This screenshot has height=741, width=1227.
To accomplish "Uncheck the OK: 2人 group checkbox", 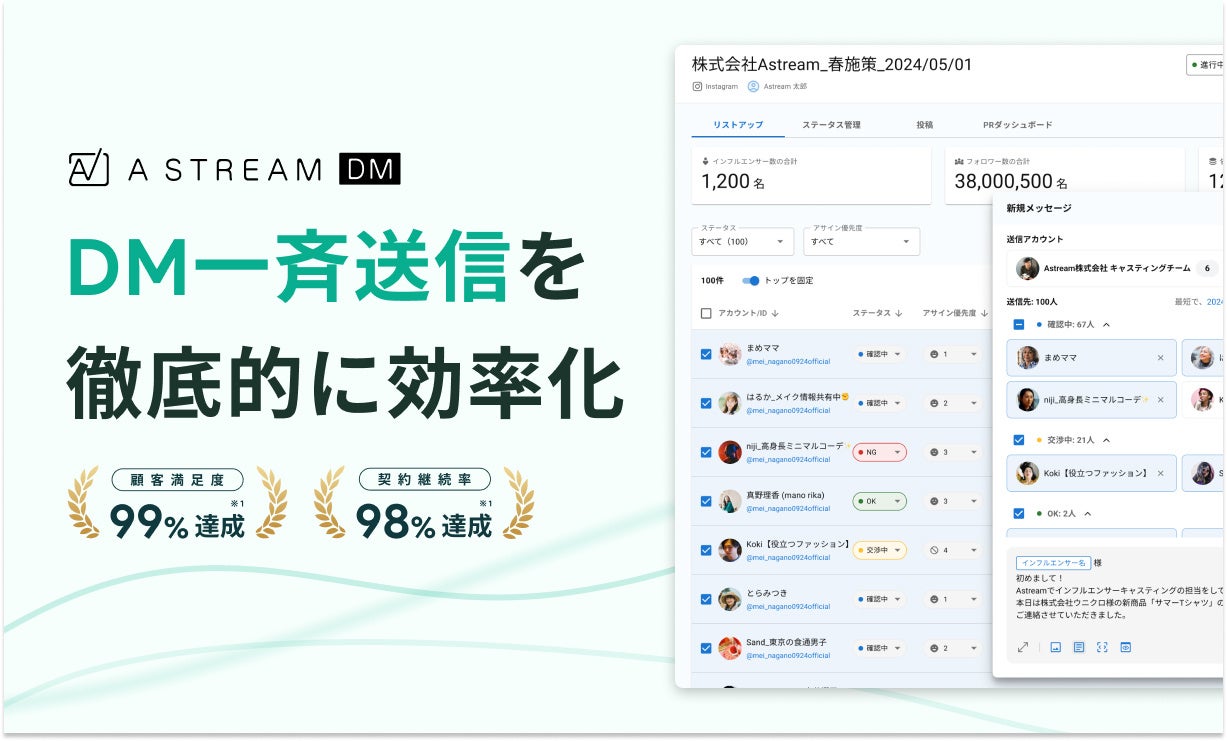I will (x=1019, y=514).
